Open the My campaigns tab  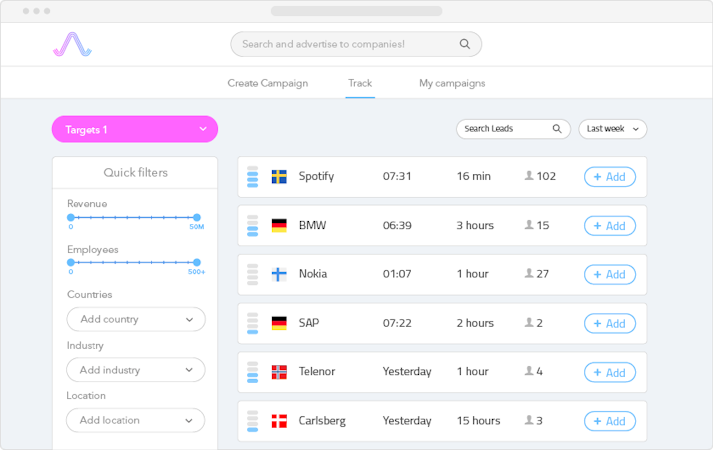(452, 83)
